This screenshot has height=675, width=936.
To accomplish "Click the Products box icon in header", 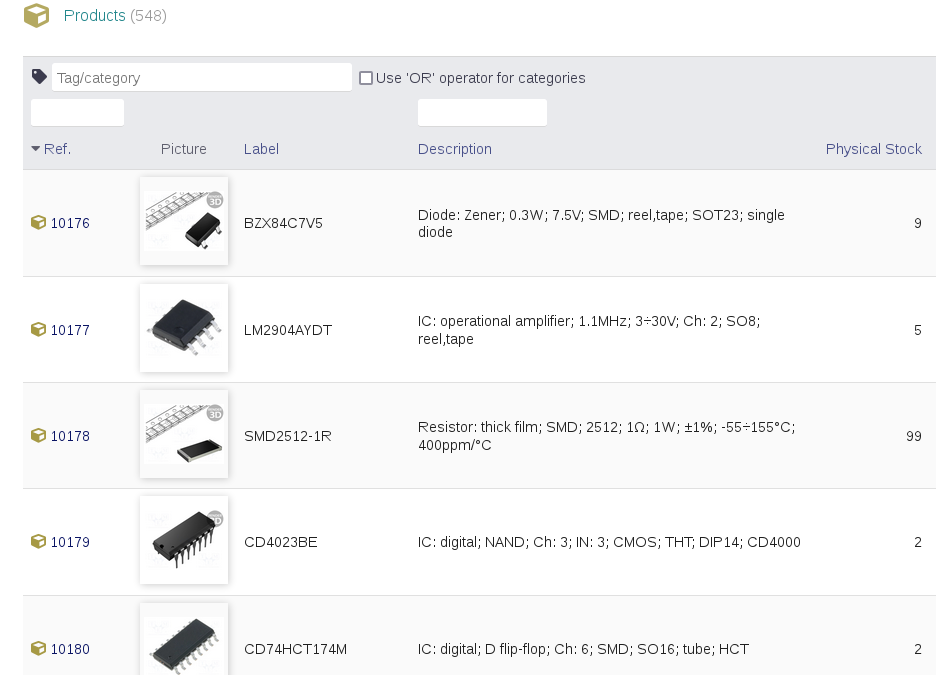I will coord(36,16).
